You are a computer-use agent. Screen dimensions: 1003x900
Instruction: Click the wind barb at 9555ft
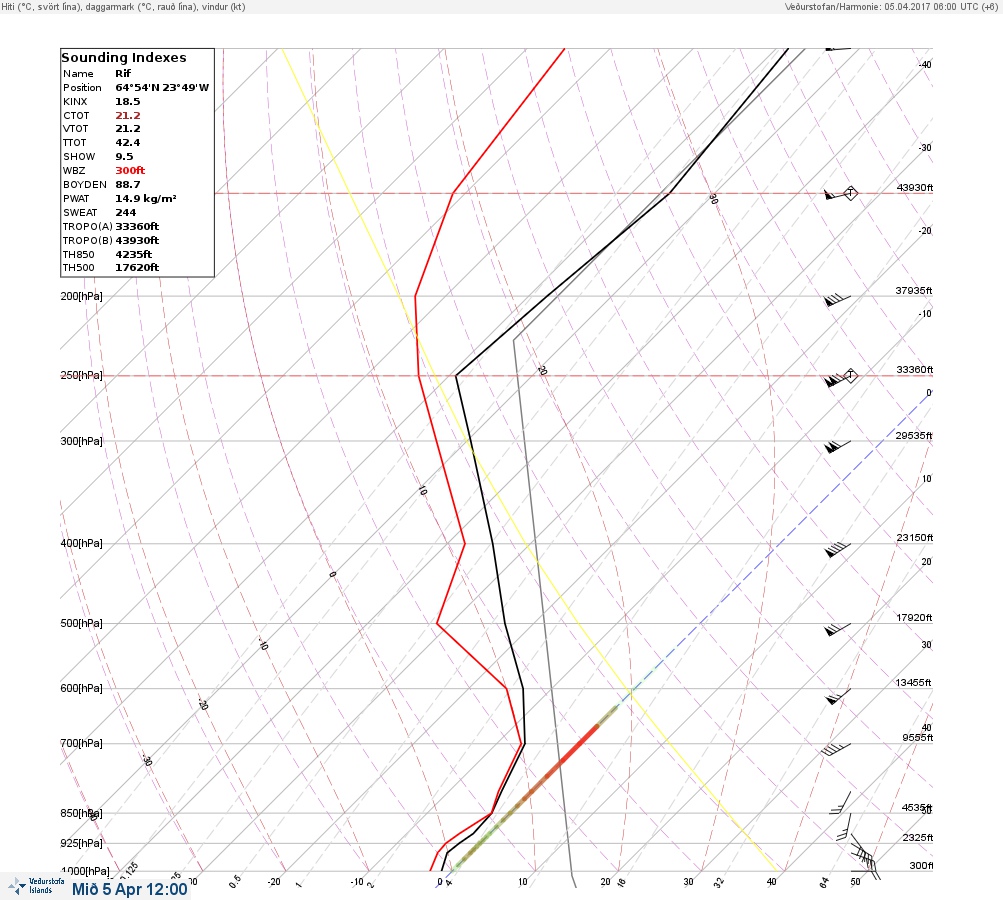coord(835,749)
